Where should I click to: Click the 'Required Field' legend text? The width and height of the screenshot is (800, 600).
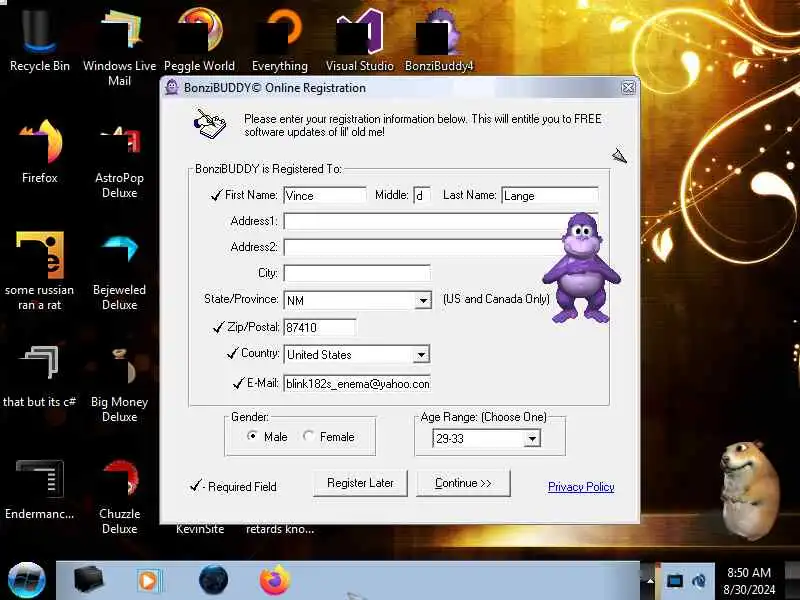(242, 487)
